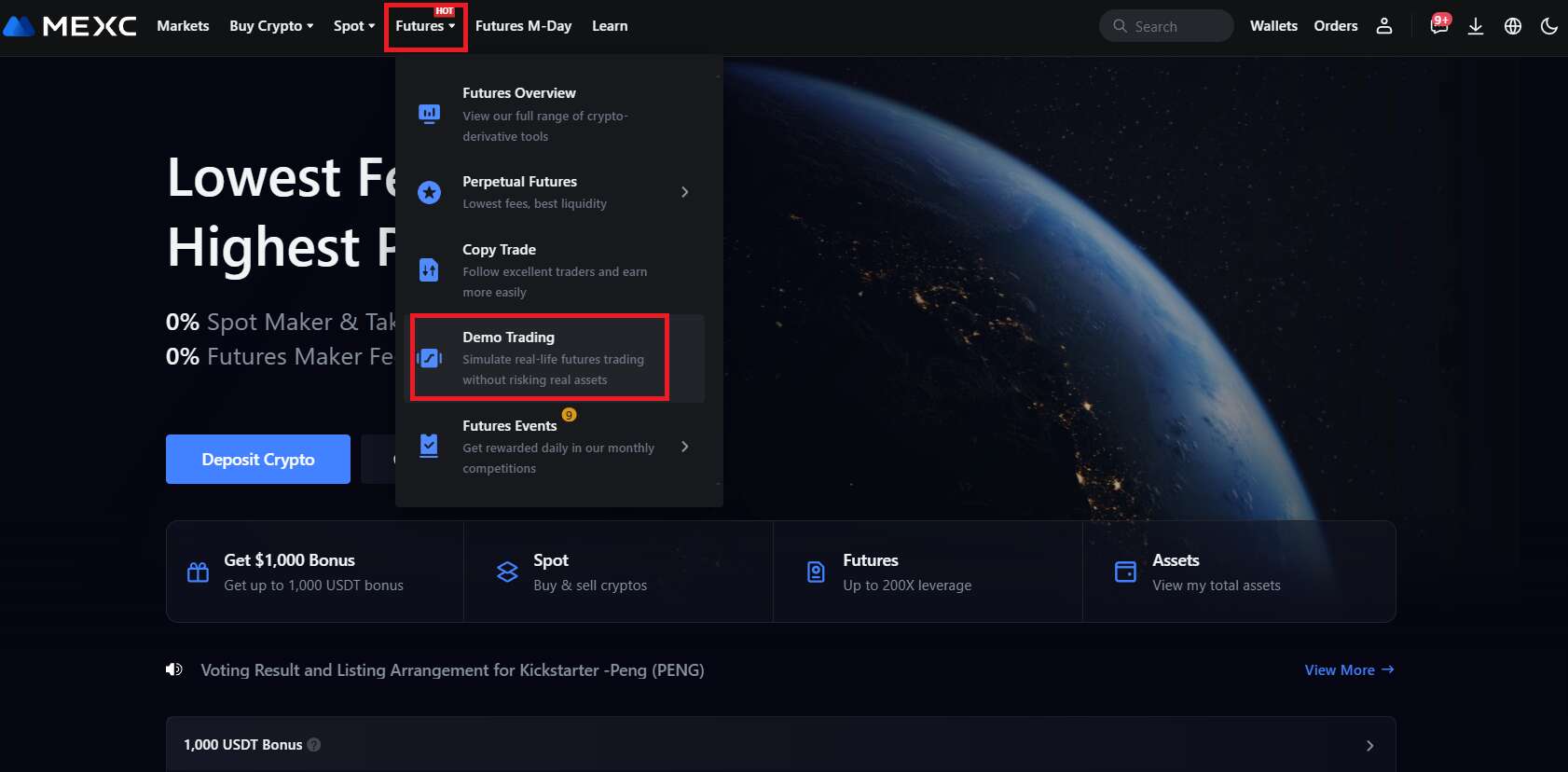This screenshot has width=1568, height=772.
Task: Open Futures M-Day in navigation
Action: point(523,26)
